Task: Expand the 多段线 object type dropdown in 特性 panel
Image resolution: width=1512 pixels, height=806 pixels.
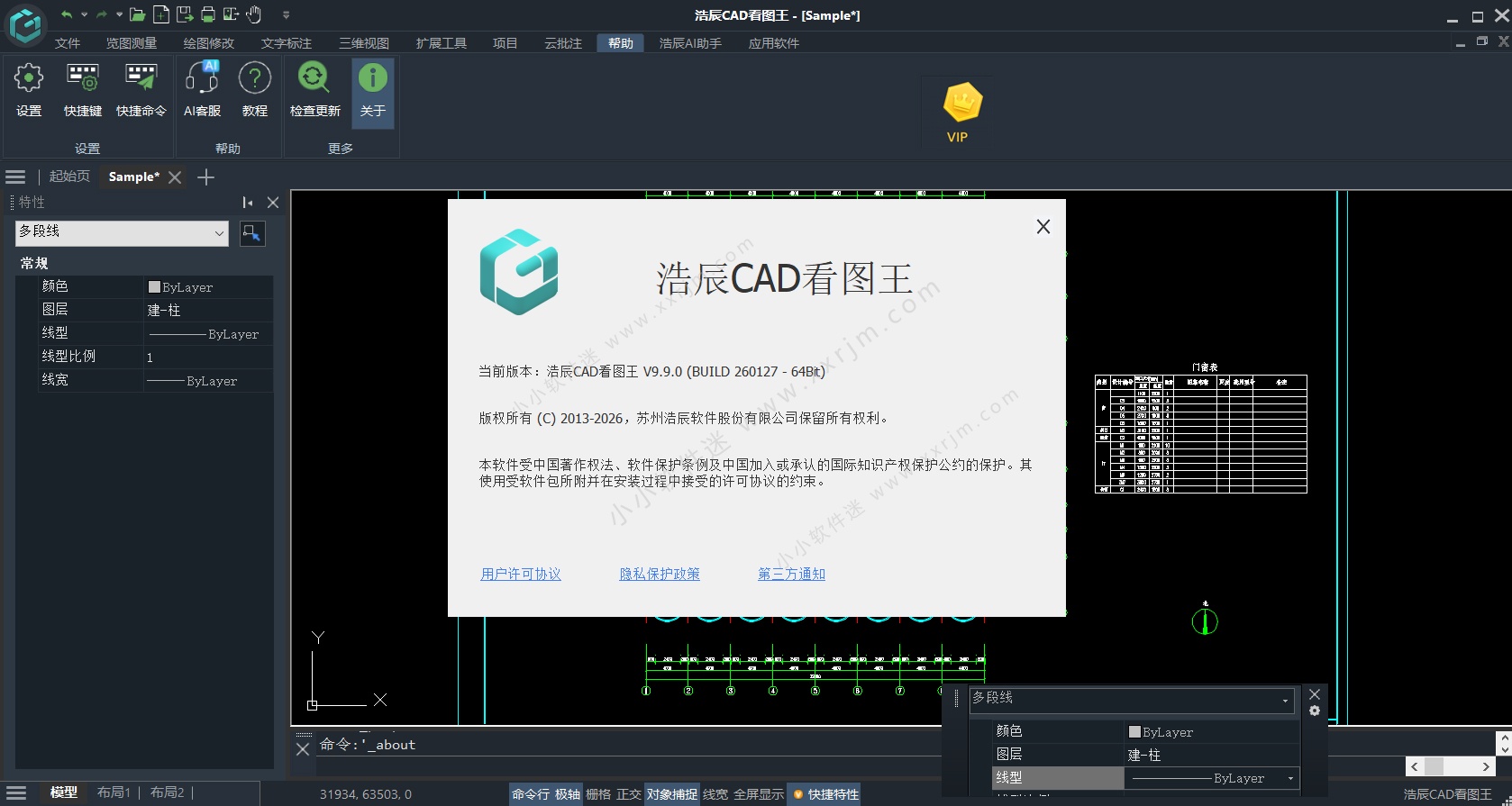Action: tap(219, 233)
